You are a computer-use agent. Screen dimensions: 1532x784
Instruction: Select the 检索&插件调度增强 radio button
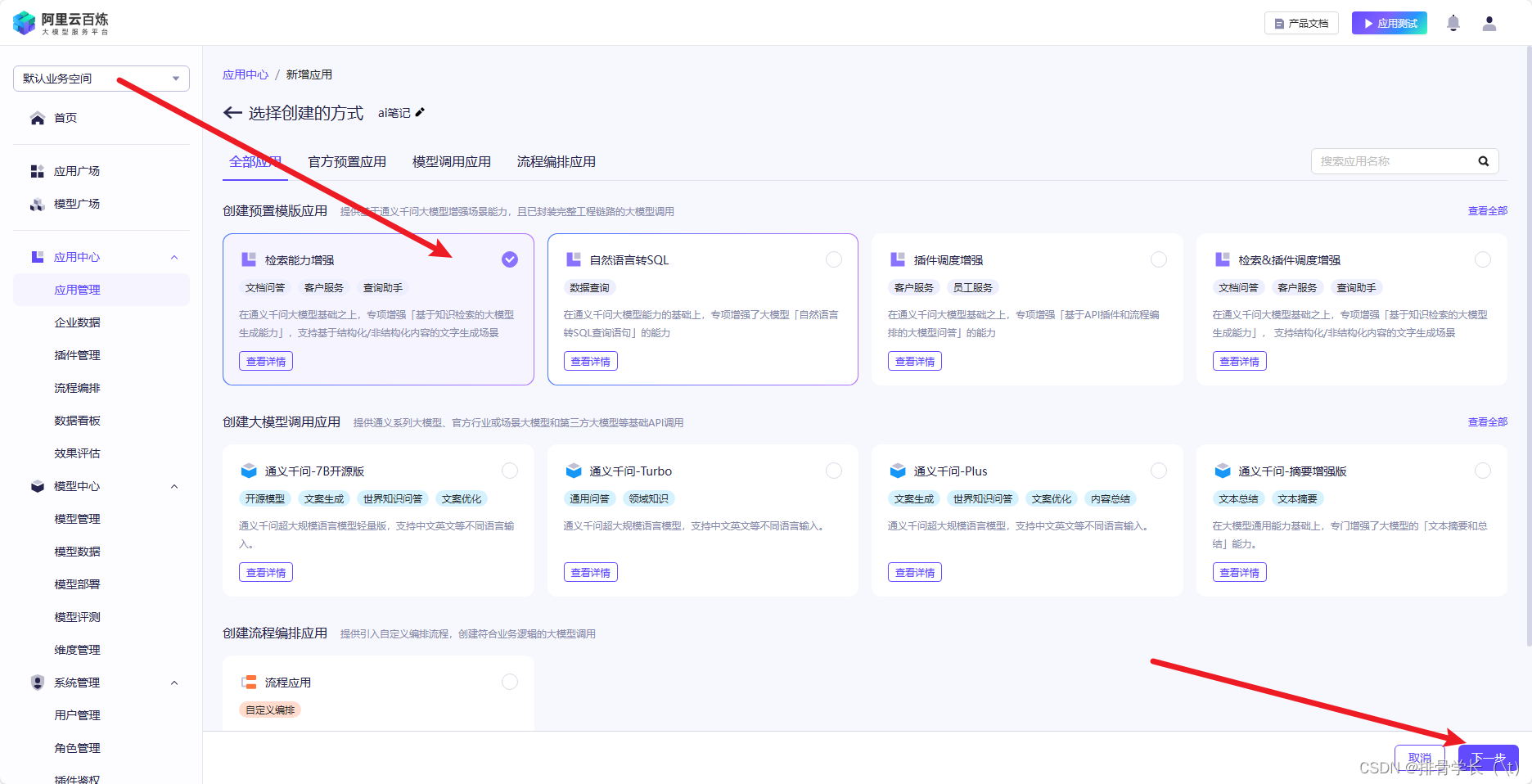[1483, 259]
